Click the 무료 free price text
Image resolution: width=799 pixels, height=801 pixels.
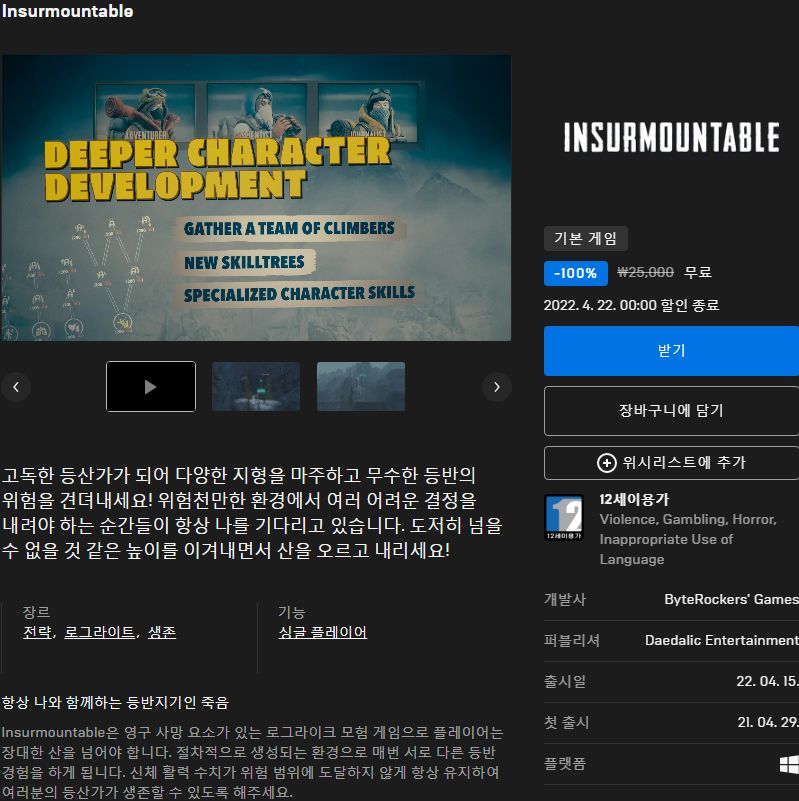point(698,272)
